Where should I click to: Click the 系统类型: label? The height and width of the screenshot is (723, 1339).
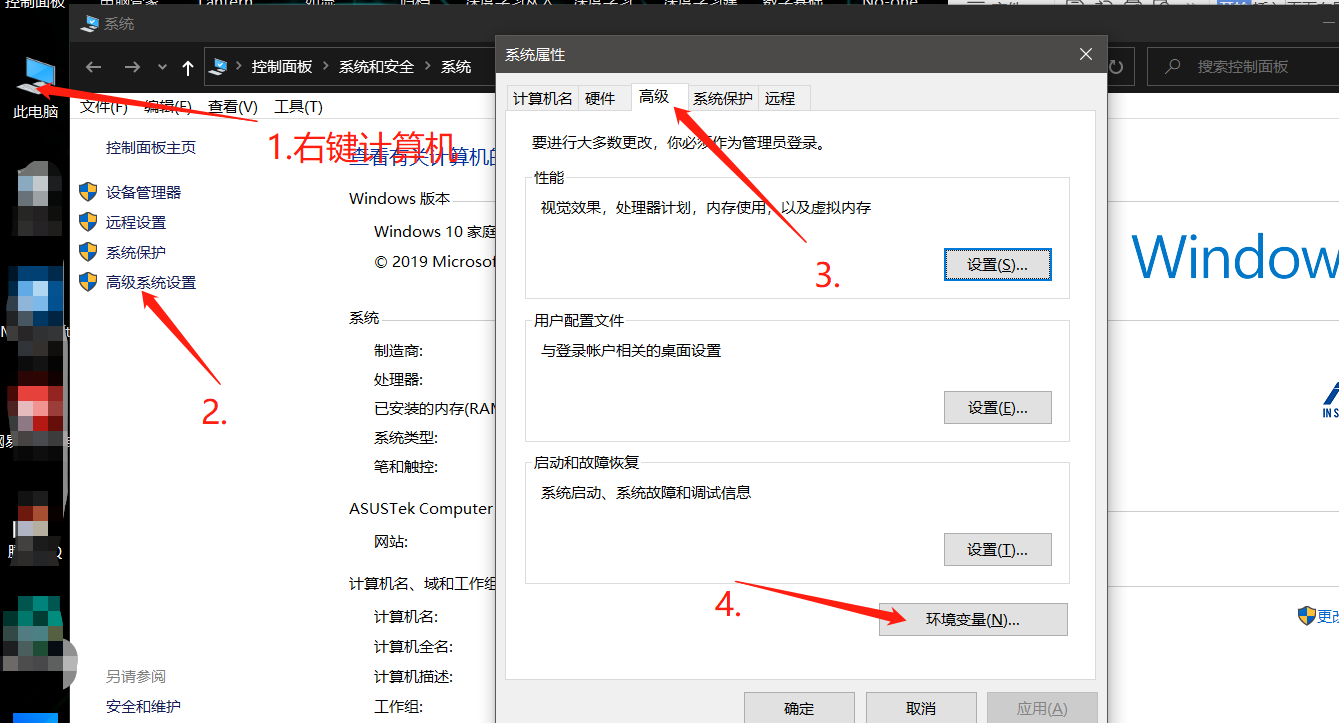coord(406,438)
